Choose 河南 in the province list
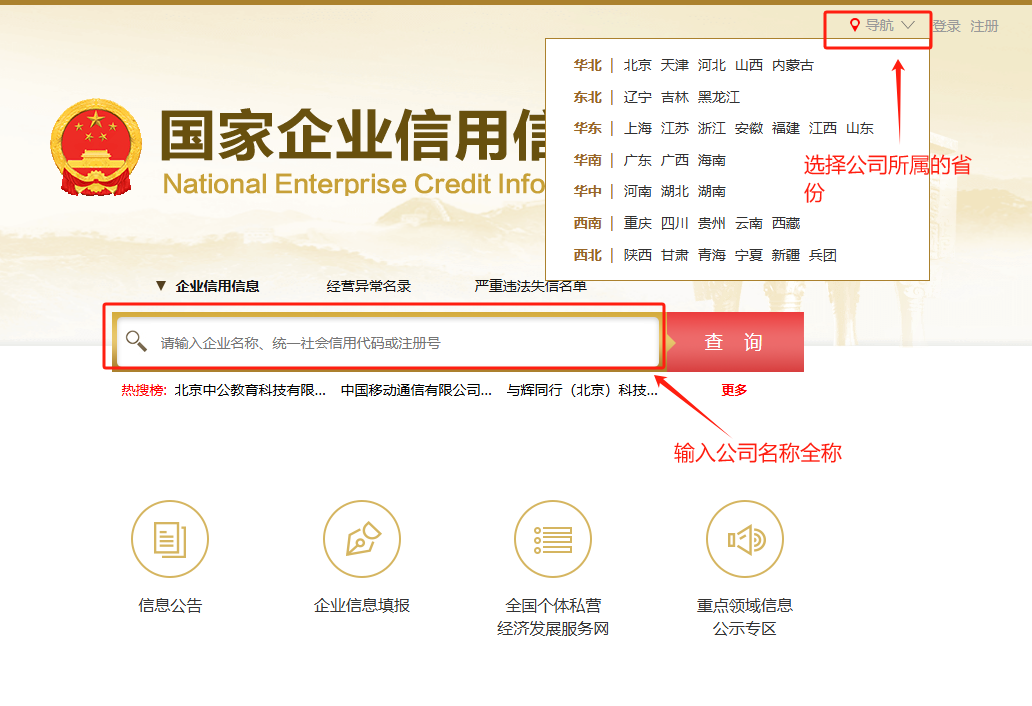The image size is (1032, 706). tap(638, 191)
